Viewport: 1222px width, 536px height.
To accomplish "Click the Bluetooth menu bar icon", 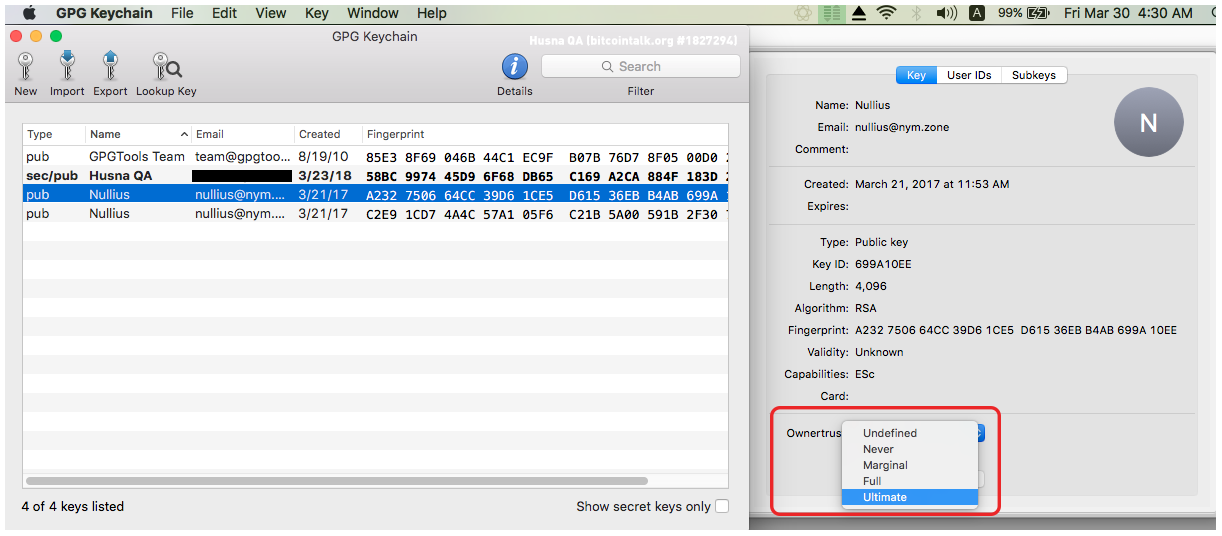I will coord(916,13).
